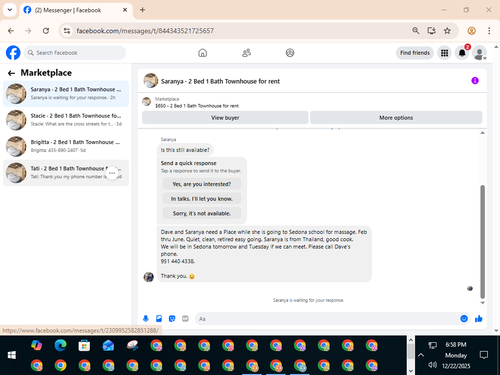Choose a sticker icon in composer
This screenshot has height=375, width=500.
pos(172,319)
